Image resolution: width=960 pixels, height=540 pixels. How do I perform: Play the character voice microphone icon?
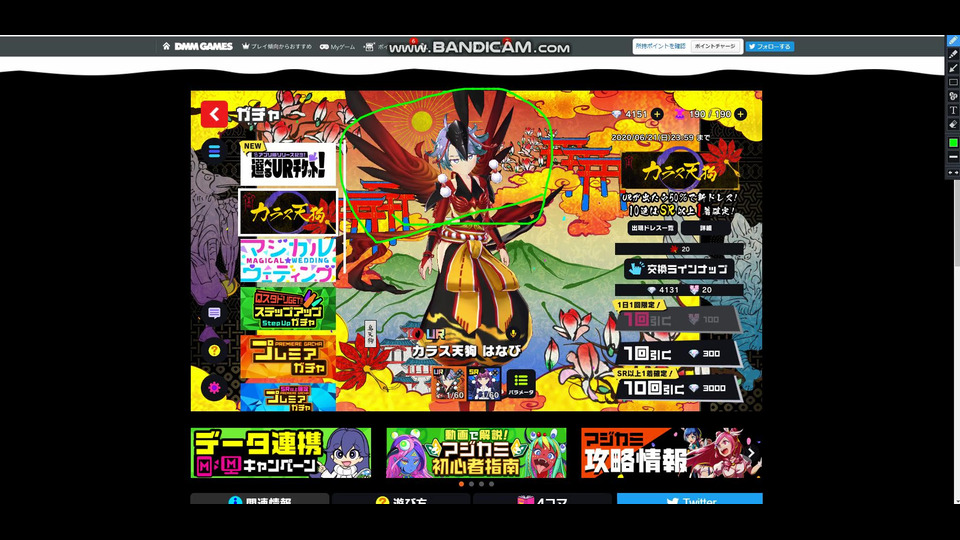(x=513, y=333)
